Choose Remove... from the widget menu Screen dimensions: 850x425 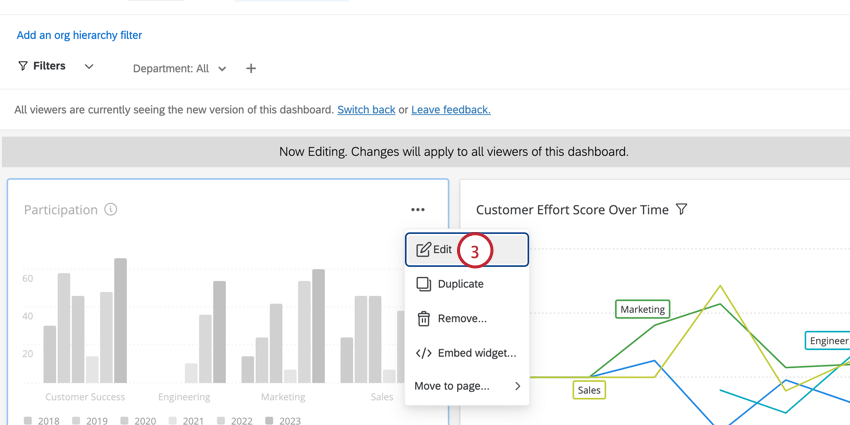(462, 319)
